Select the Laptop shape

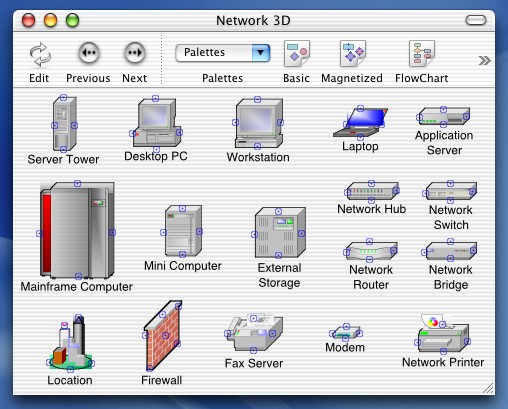[x=360, y=122]
